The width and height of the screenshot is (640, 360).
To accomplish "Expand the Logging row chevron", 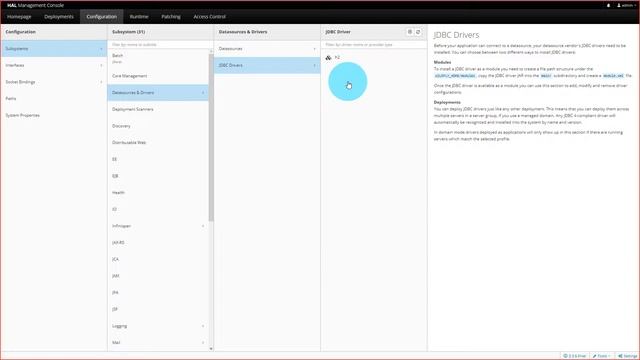I will (x=203, y=326).
